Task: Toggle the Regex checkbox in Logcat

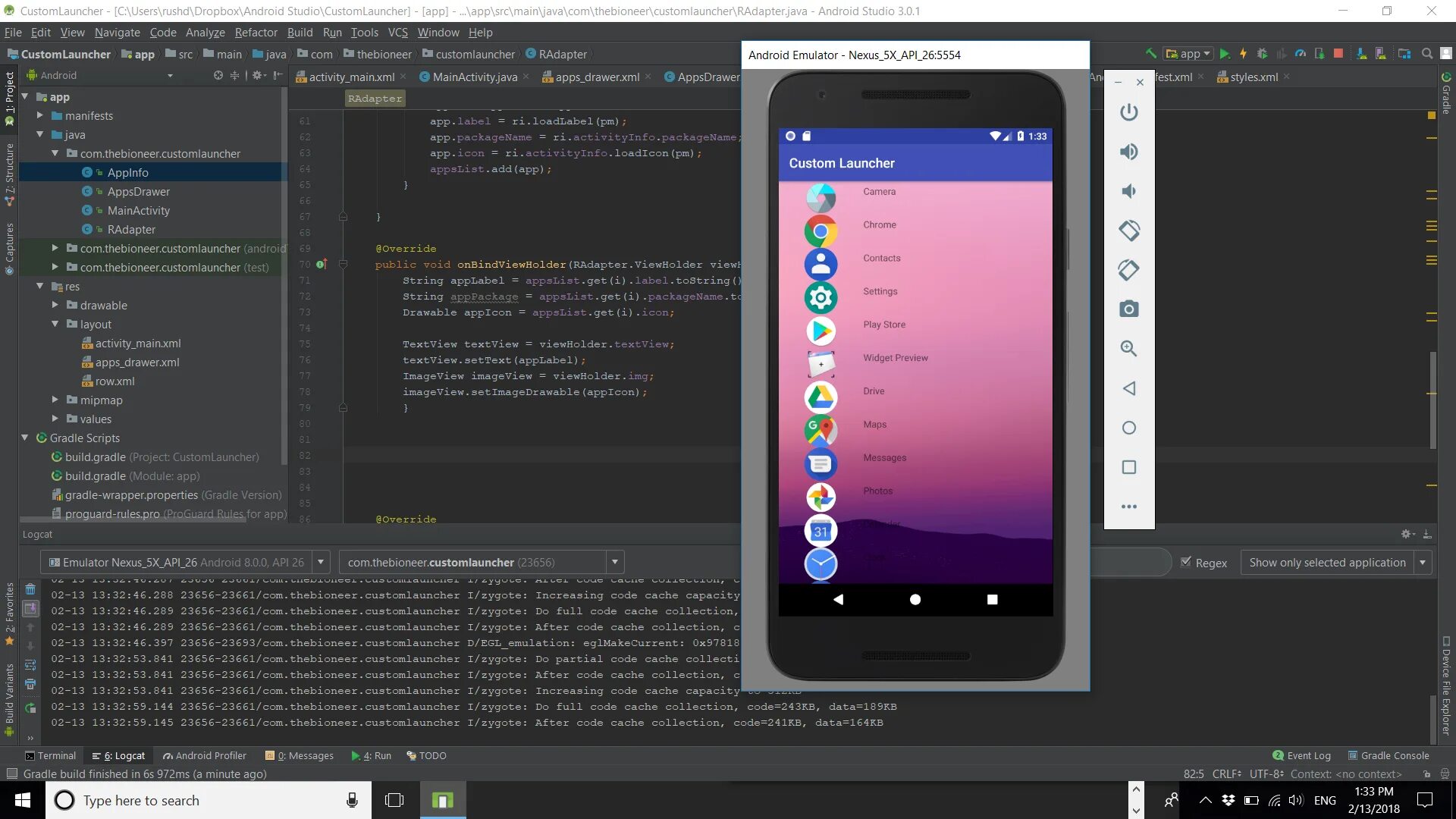Action: tap(1186, 562)
